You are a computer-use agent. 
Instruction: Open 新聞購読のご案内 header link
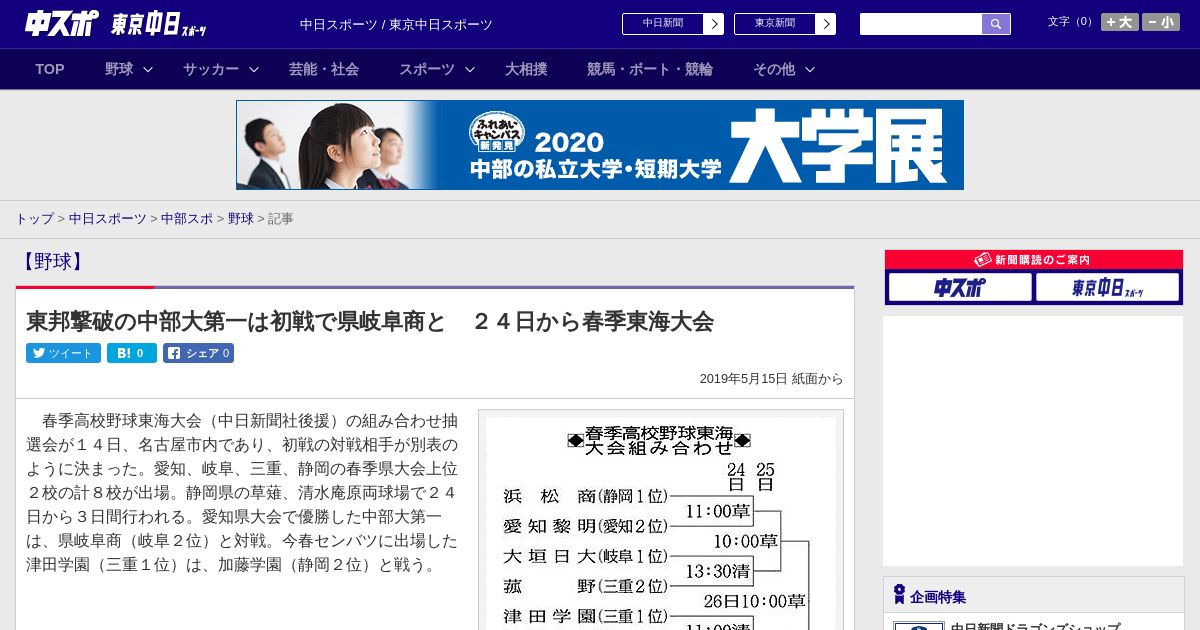tap(1034, 260)
